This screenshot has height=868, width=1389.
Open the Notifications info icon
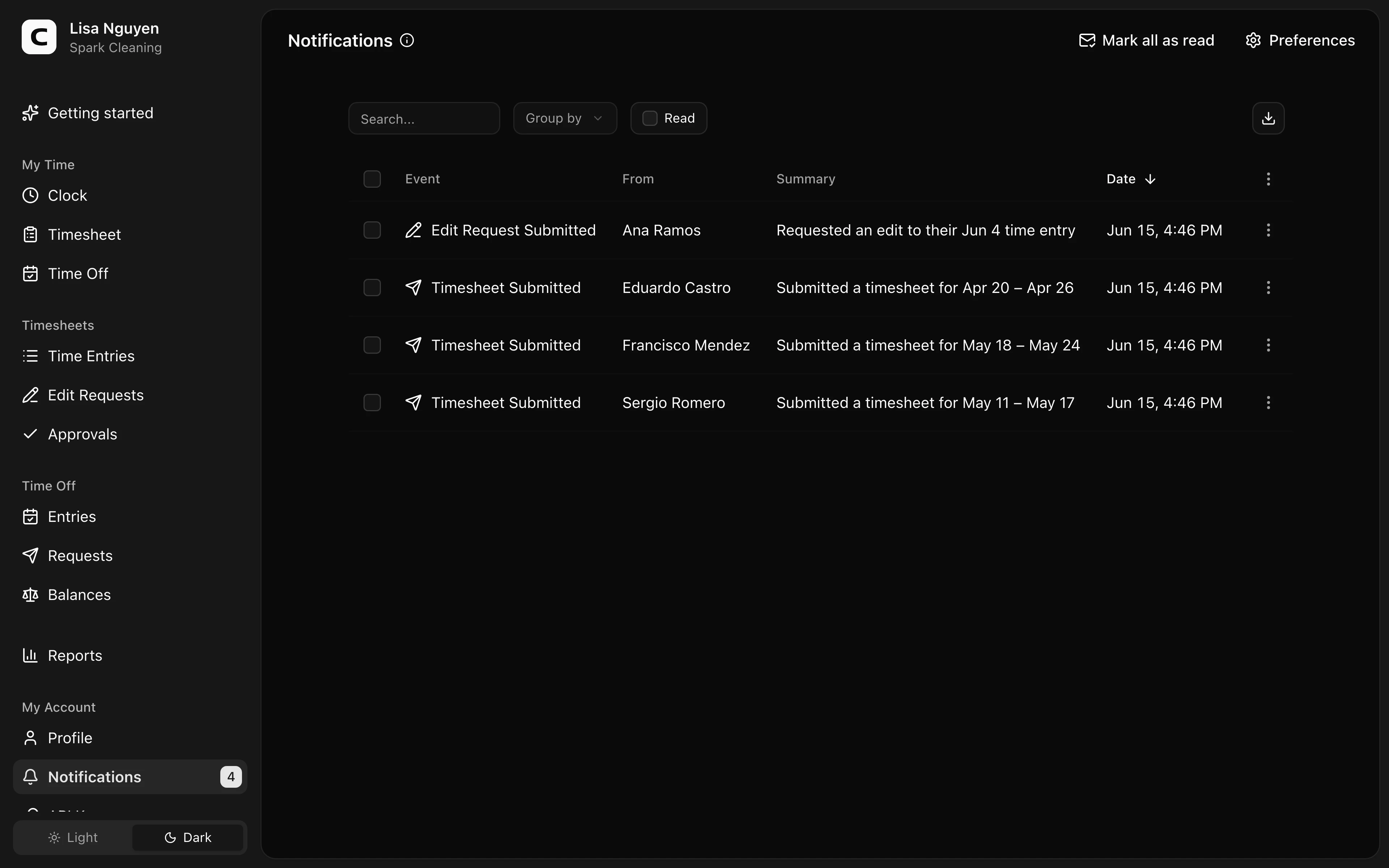(407, 40)
